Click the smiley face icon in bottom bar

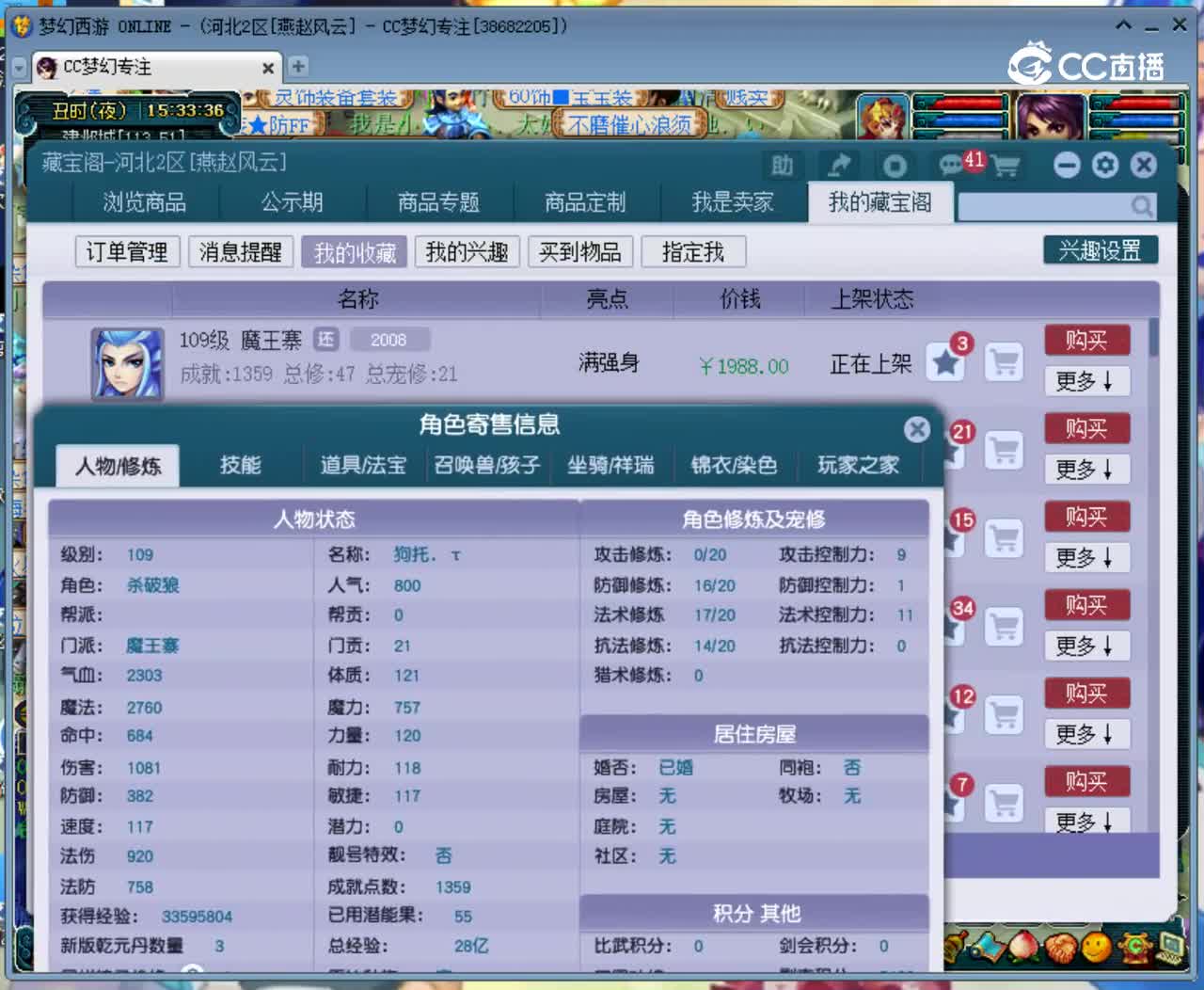(1096, 946)
